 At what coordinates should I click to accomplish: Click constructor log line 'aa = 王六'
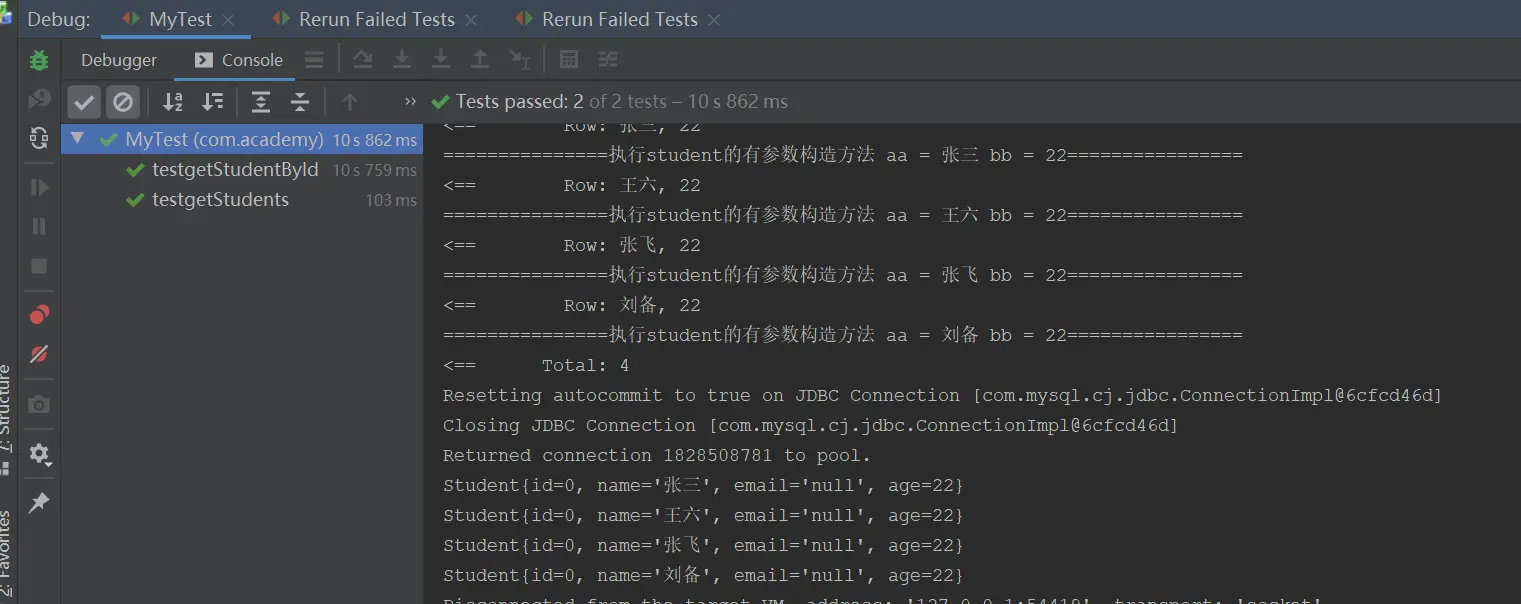pos(843,215)
